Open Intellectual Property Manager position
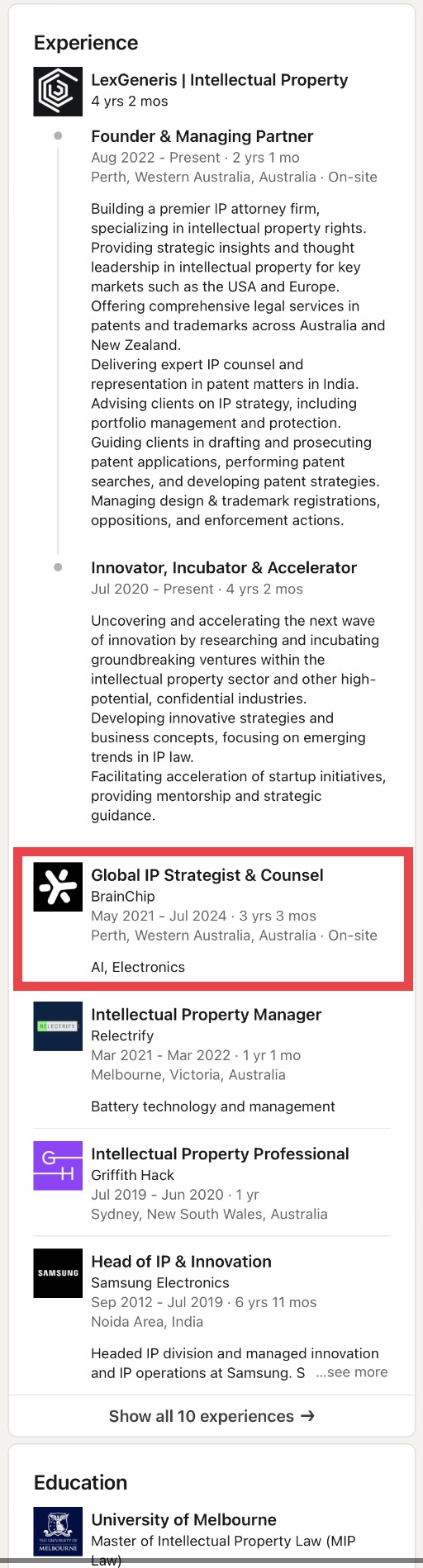 pyautogui.click(x=207, y=1015)
